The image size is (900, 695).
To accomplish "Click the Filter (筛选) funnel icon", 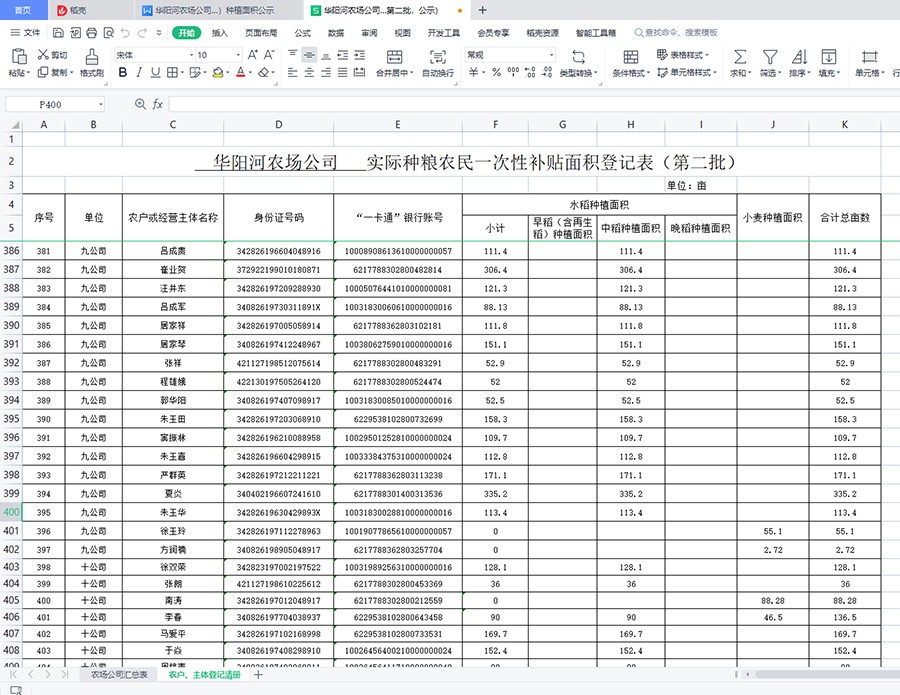I will click(769, 56).
